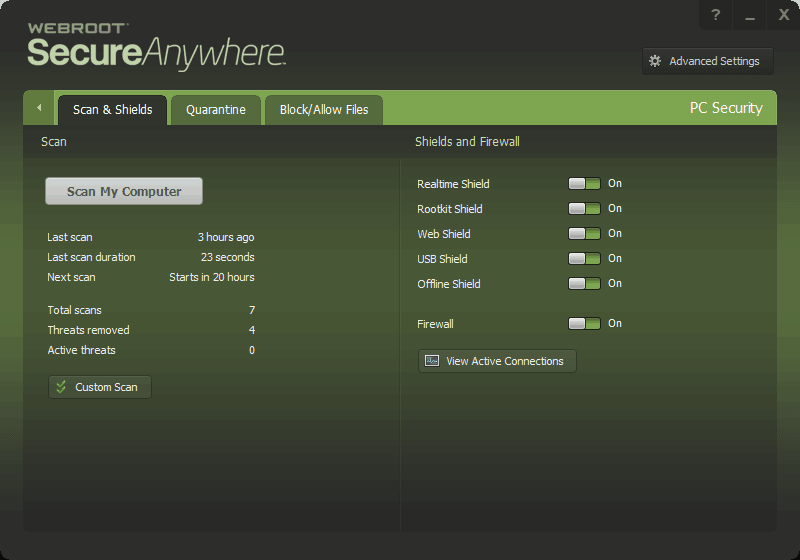
Task: Click the Webroot SecureAnywhere logo
Action: pos(156,45)
